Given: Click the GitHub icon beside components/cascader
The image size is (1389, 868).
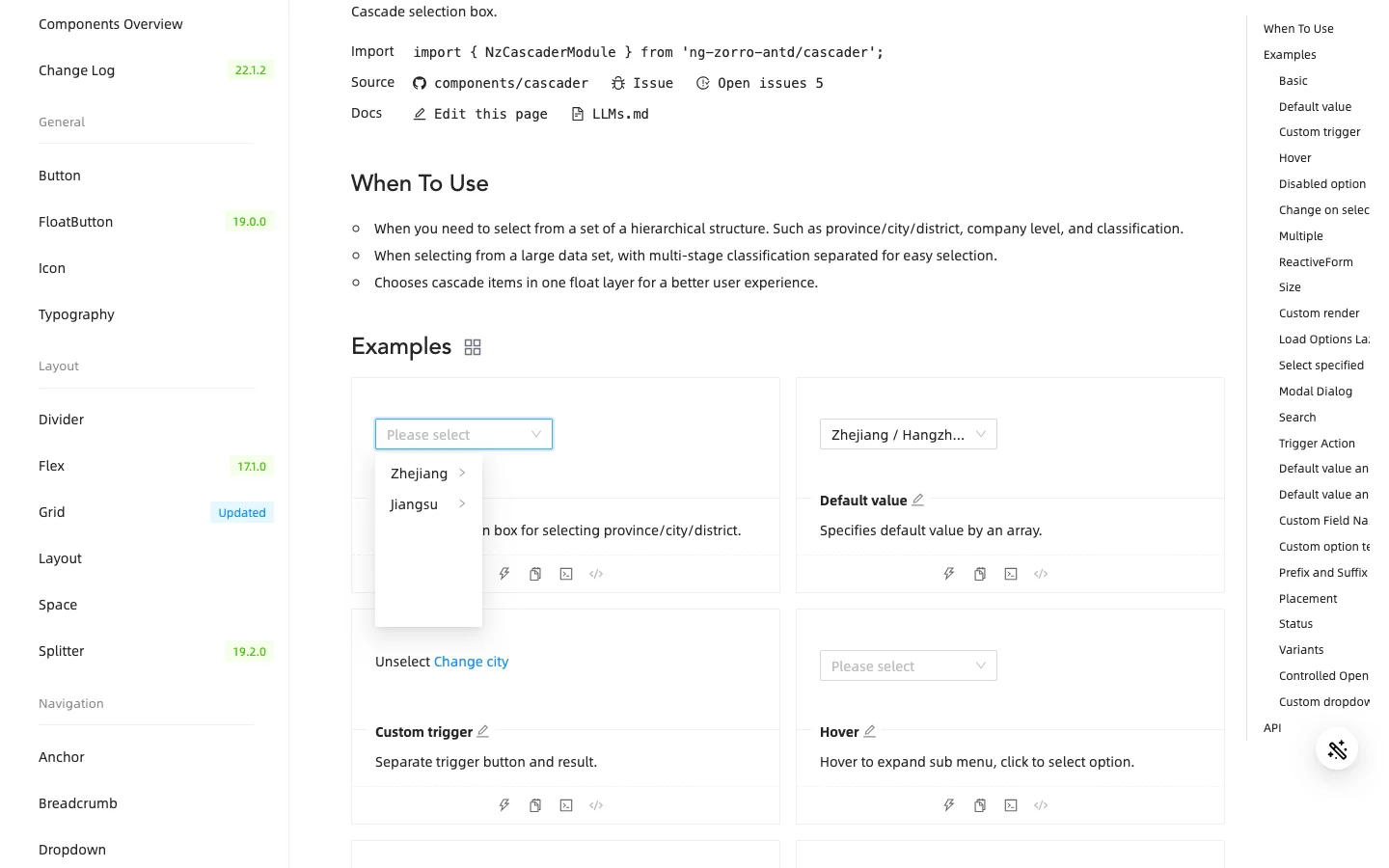Looking at the screenshot, I should [420, 84].
